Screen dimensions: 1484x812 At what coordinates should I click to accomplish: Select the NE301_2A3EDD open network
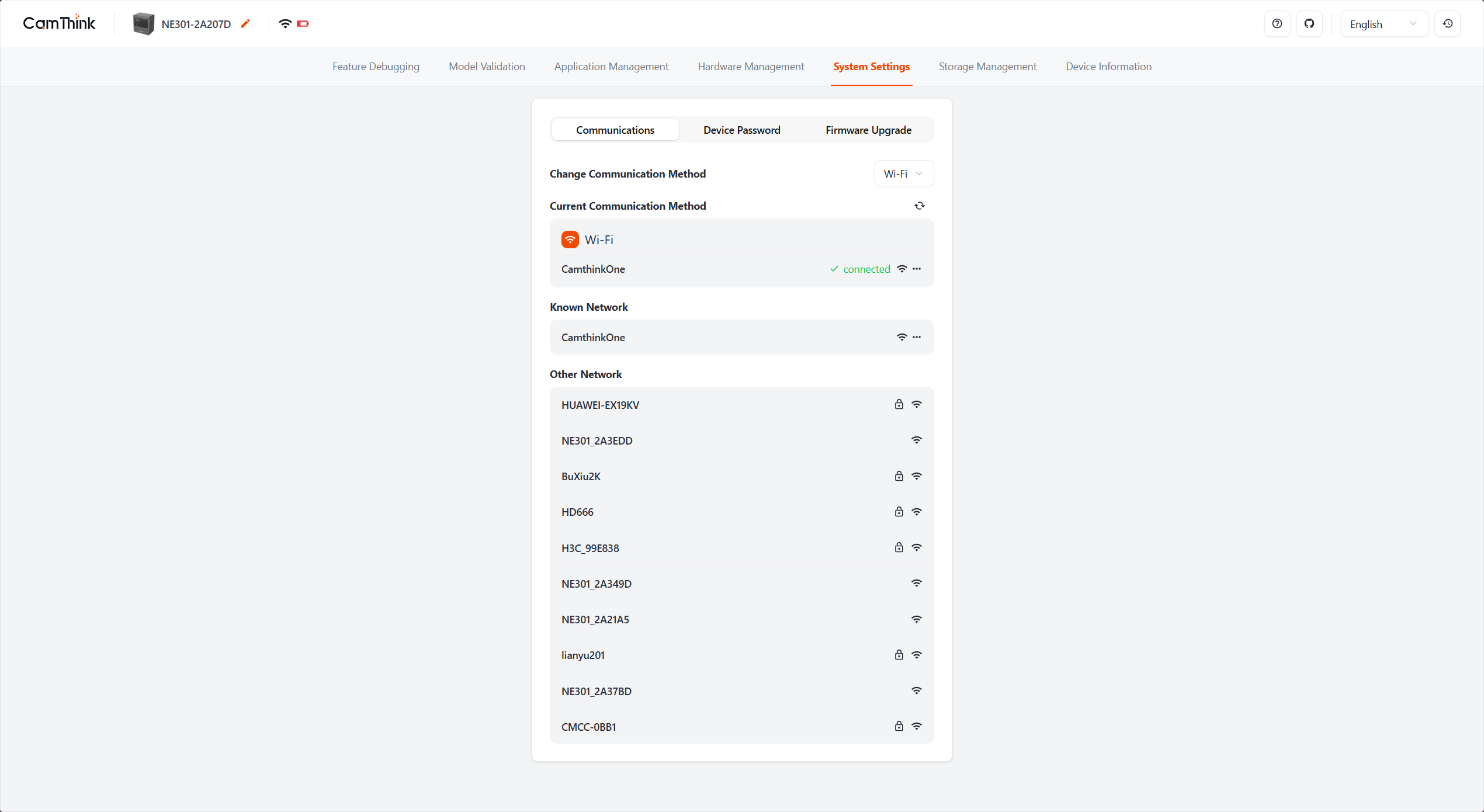[597, 440]
